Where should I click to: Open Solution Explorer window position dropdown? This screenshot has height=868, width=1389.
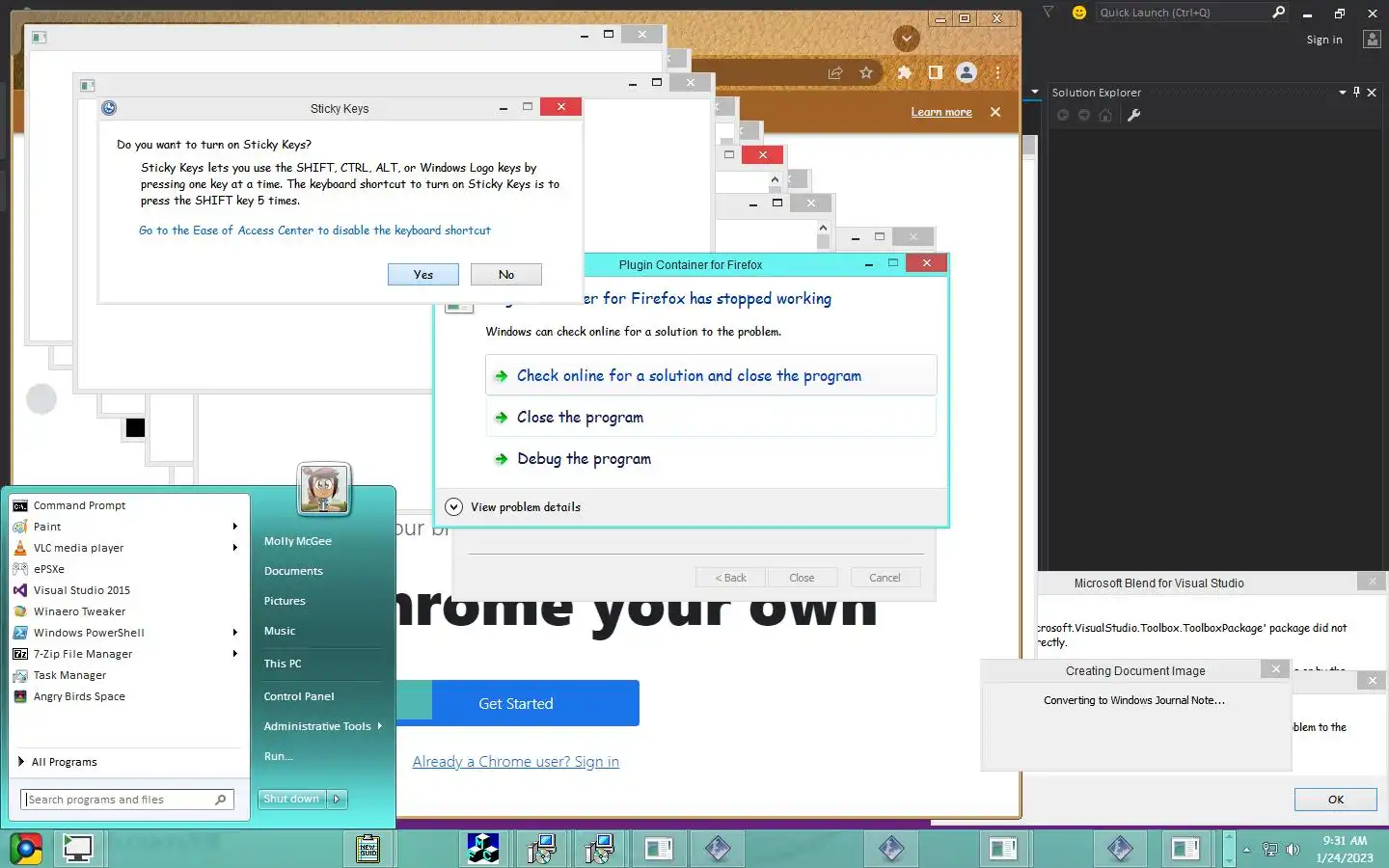(1343, 92)
